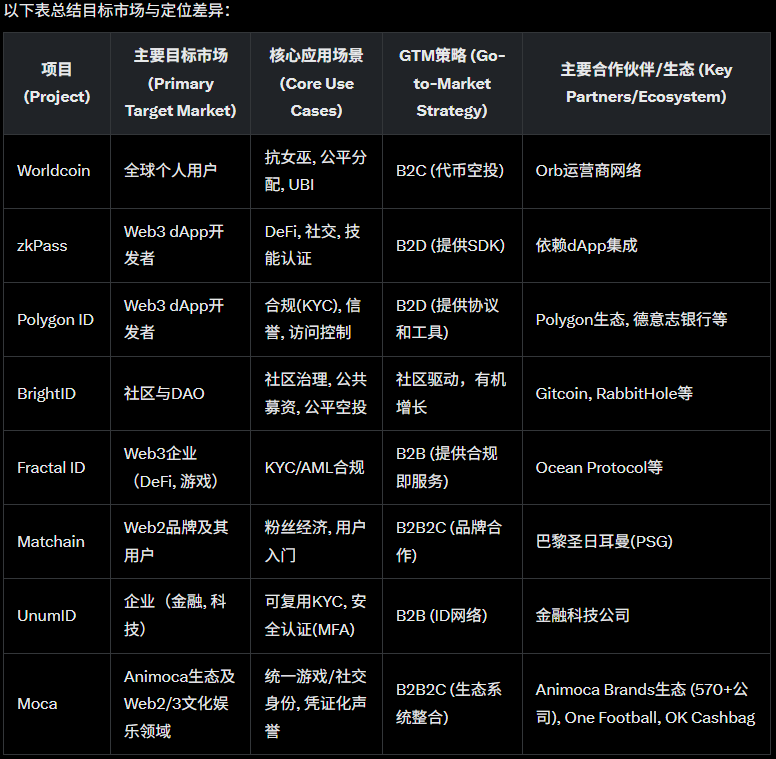Image resolution: width=776 pixels, height=759 pixels.
Task: Select the Worldcoin project cell
Action: point(57,171)
